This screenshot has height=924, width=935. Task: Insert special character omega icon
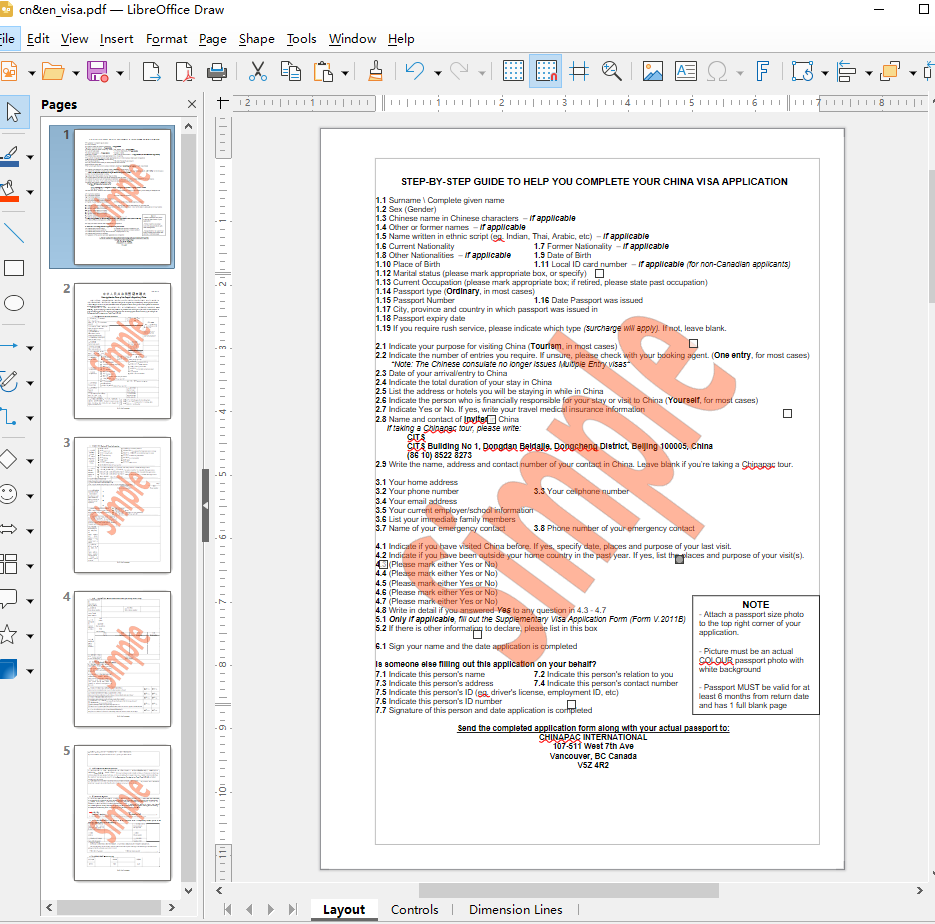point(717,72)
